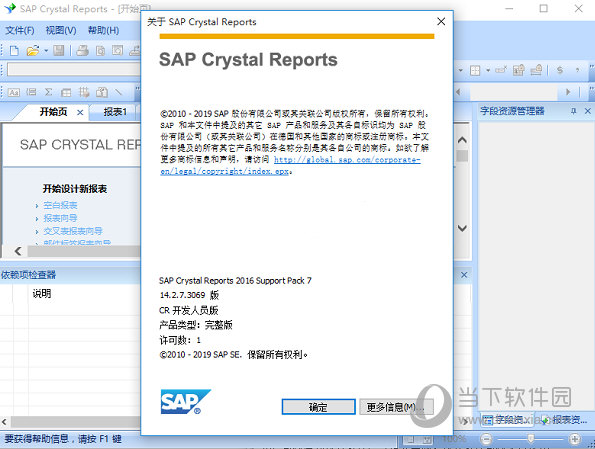Close the 字段资源管理器 panel
The height and width of the screenshot is (449, 595).
588,111
